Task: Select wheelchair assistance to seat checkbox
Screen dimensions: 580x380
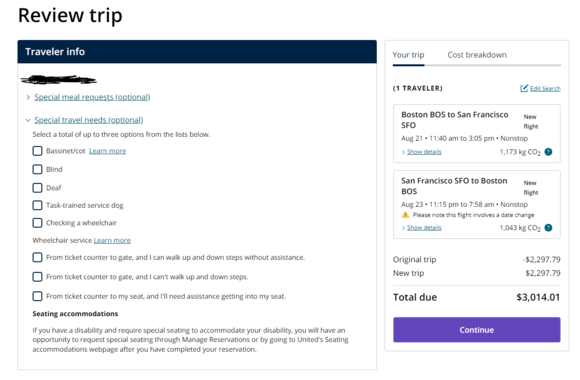Action: click(37, 296)
